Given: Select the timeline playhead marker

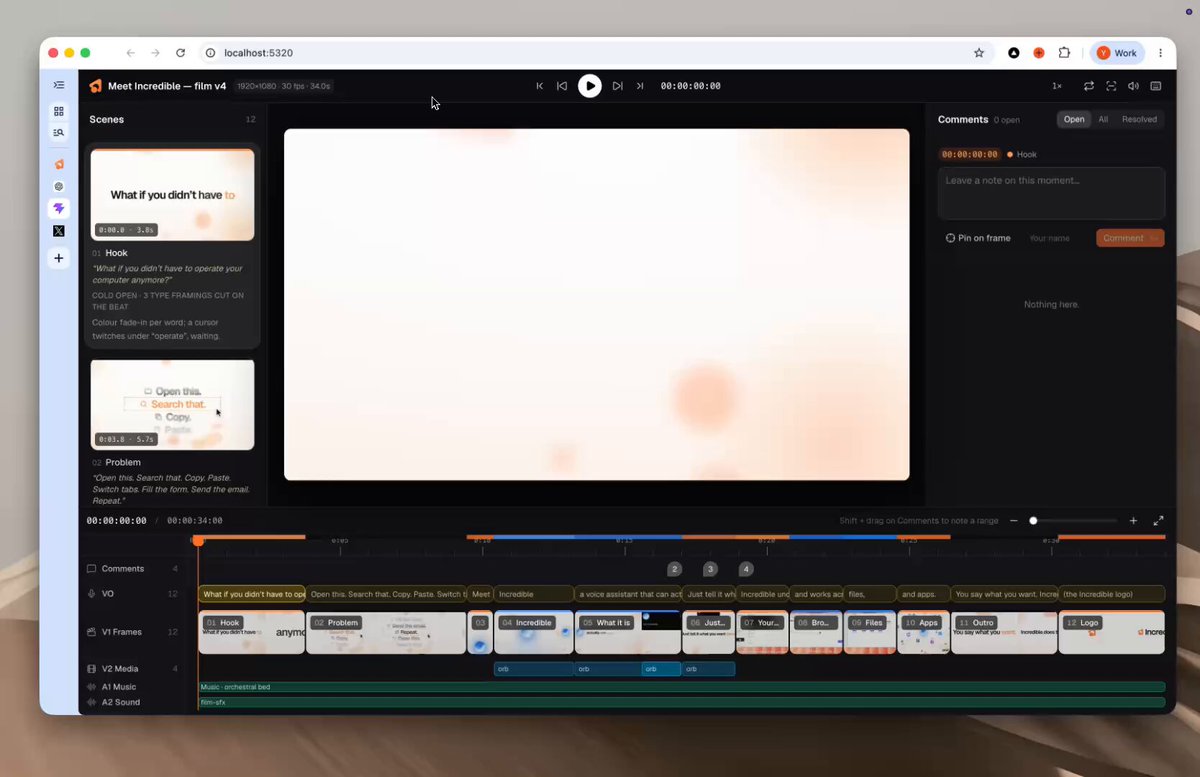Looking at the screenshot, I should pyautogui.click(x=198, y=541).
